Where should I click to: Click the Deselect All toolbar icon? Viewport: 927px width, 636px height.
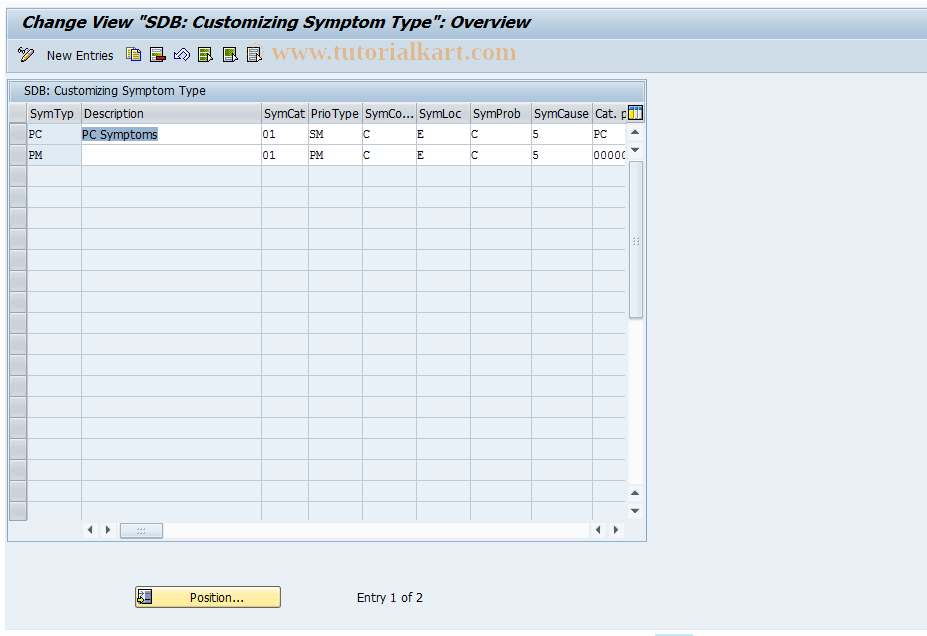click(x=254, y=55)
